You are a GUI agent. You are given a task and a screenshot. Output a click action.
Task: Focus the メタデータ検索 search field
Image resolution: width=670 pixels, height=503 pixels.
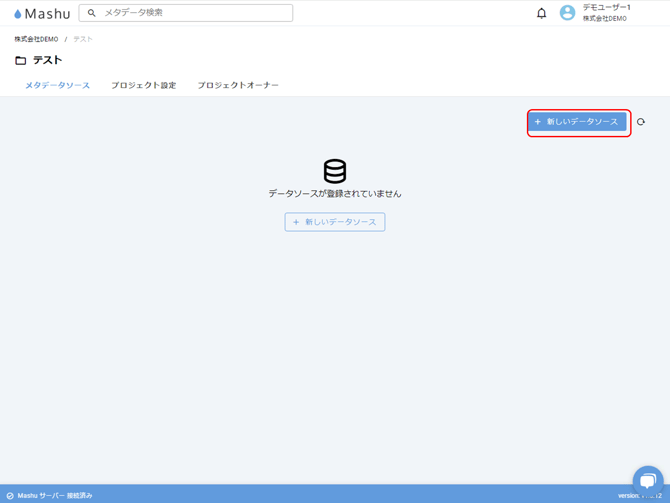click(190, 13)
